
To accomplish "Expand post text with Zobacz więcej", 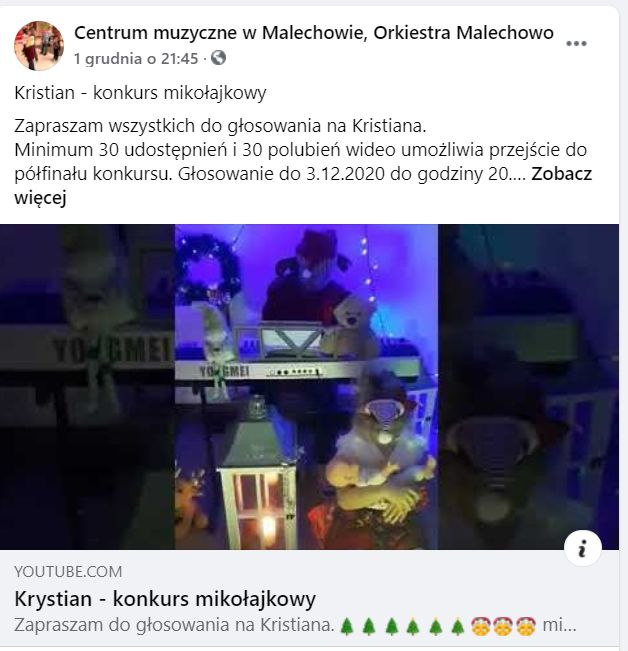I will coord(303,186).
